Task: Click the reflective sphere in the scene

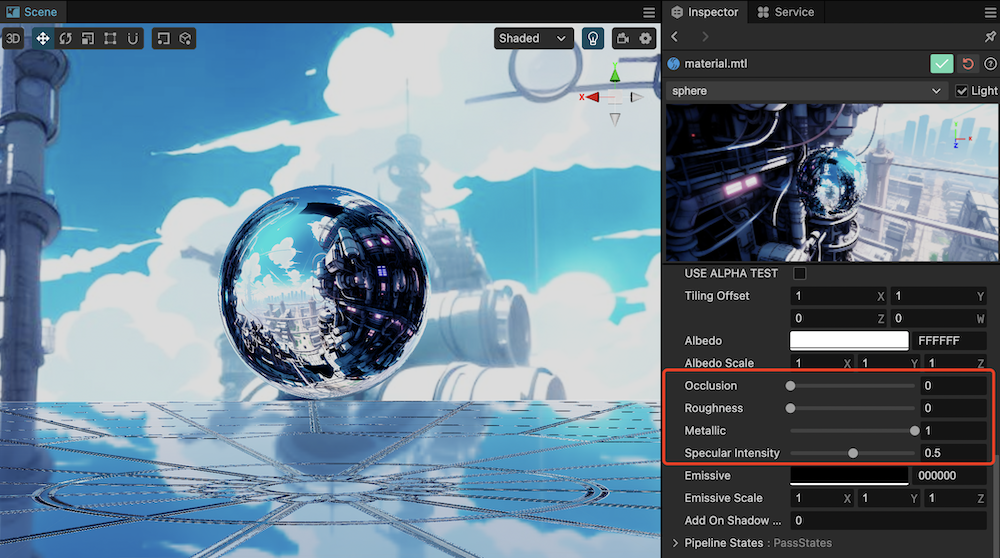Action: pos(324,291)
